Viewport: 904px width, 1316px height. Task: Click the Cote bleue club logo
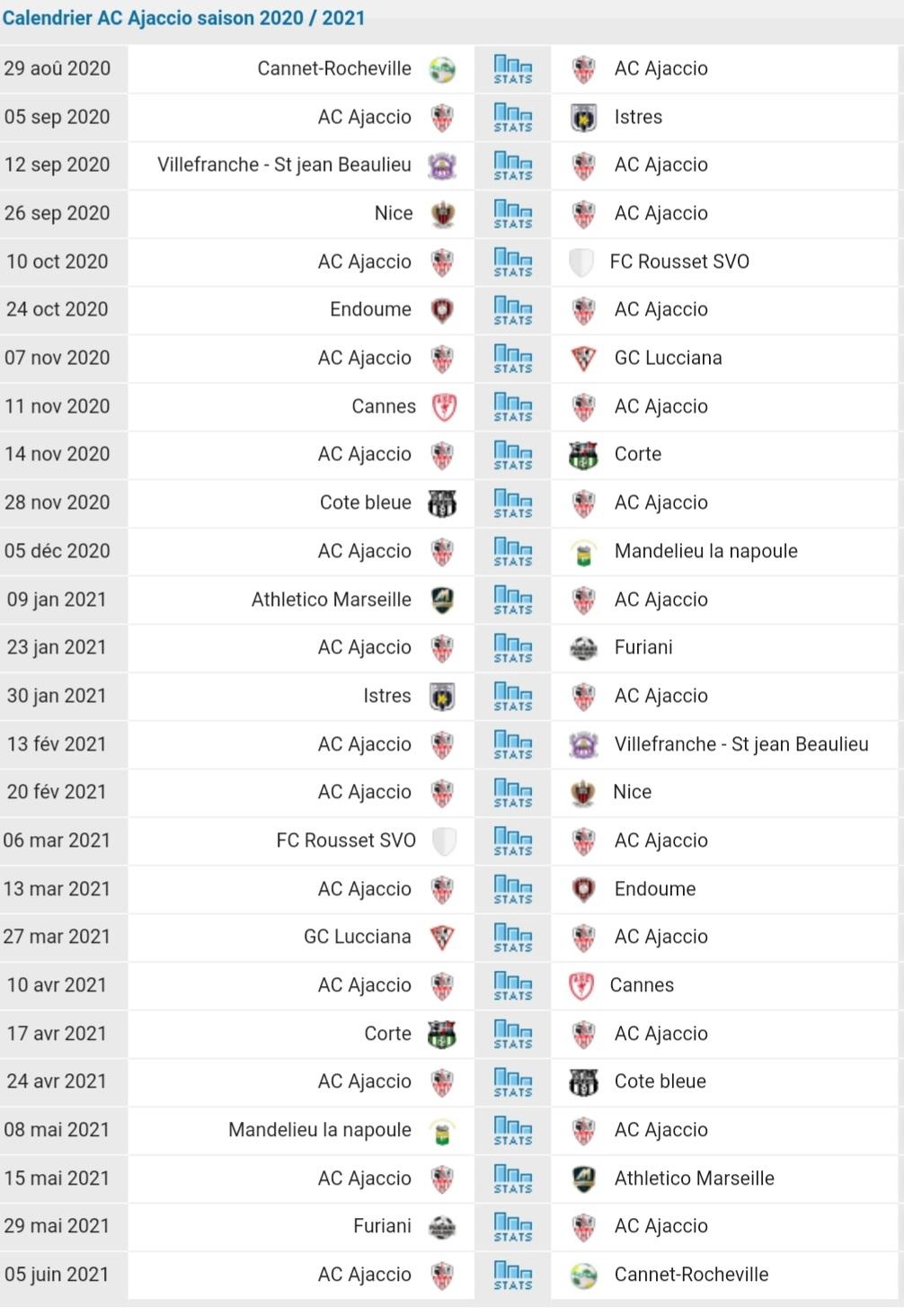tap(441, 502)
